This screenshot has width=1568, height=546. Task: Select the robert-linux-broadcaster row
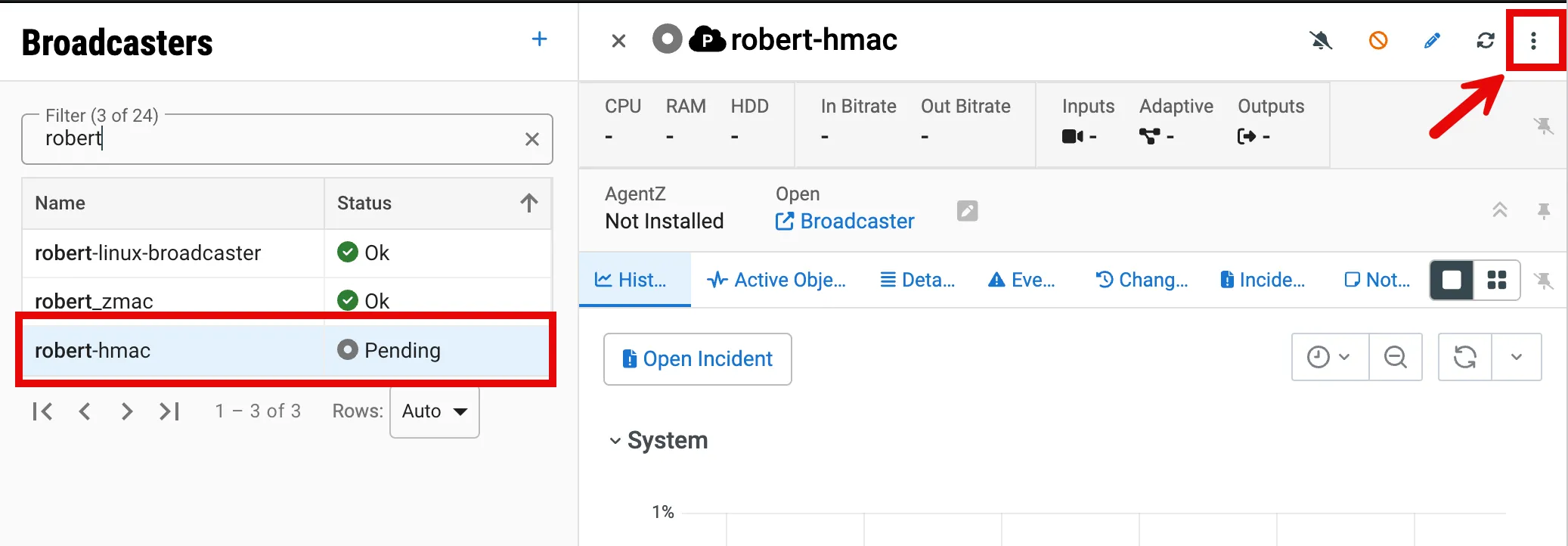coord(287,253)
